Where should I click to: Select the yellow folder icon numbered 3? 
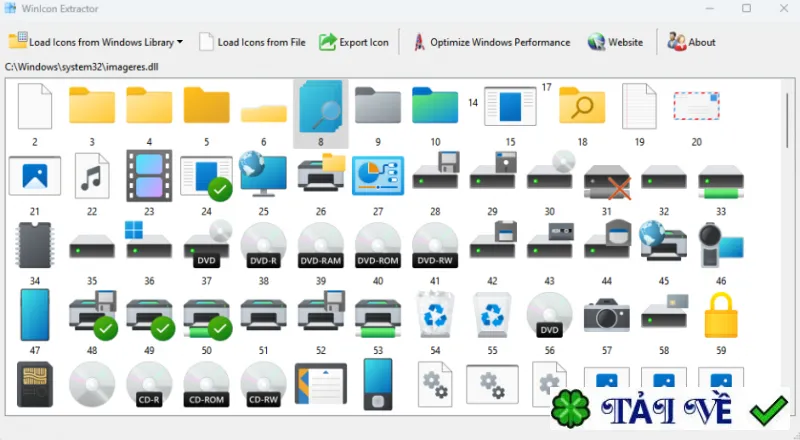point(92,105)
